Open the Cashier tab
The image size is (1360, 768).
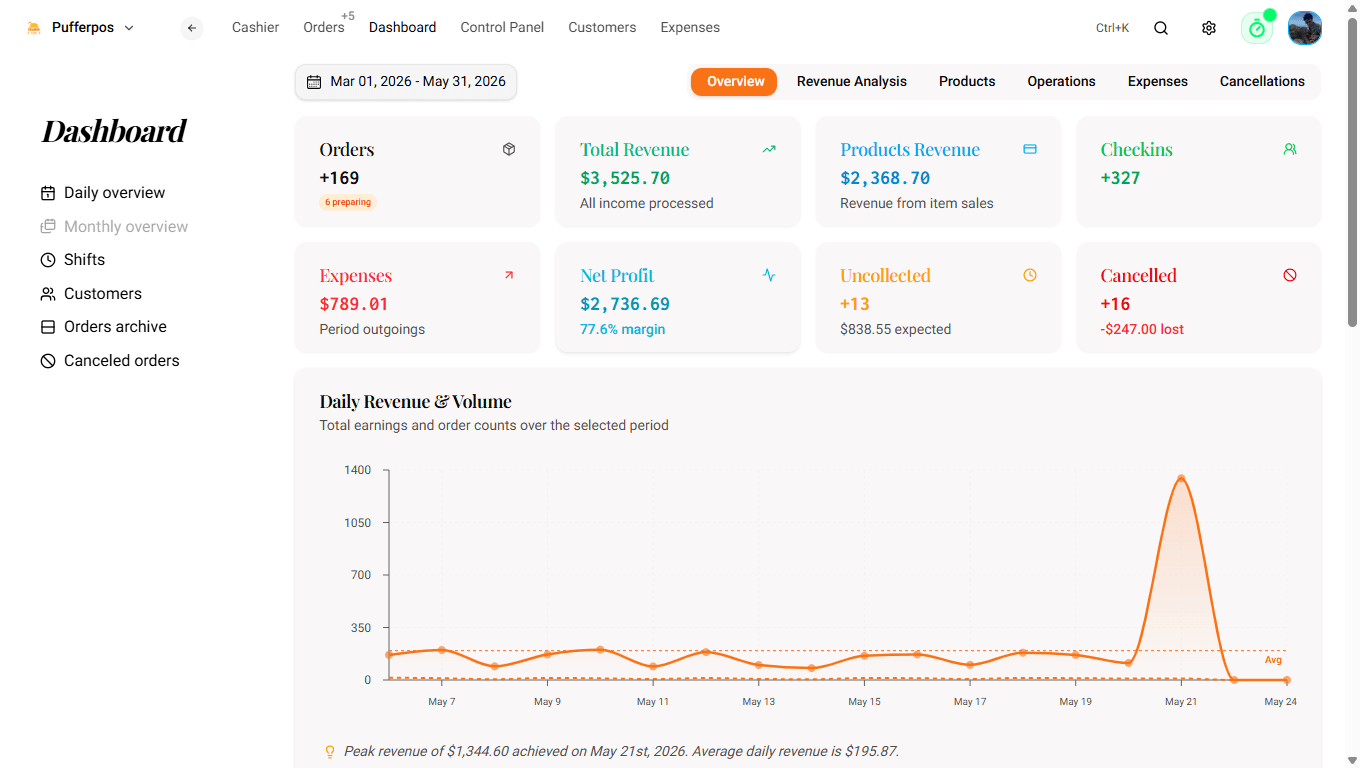click(x=256, y=27)
